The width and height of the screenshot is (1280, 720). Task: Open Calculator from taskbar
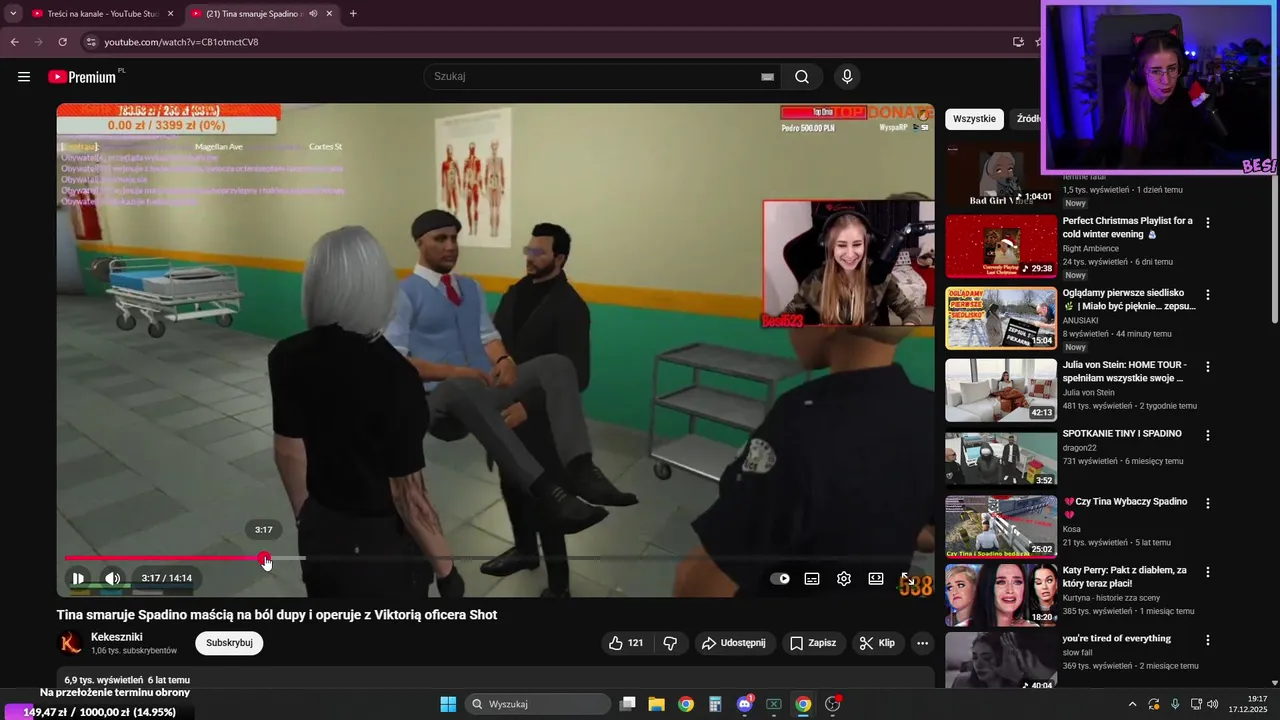715,704
